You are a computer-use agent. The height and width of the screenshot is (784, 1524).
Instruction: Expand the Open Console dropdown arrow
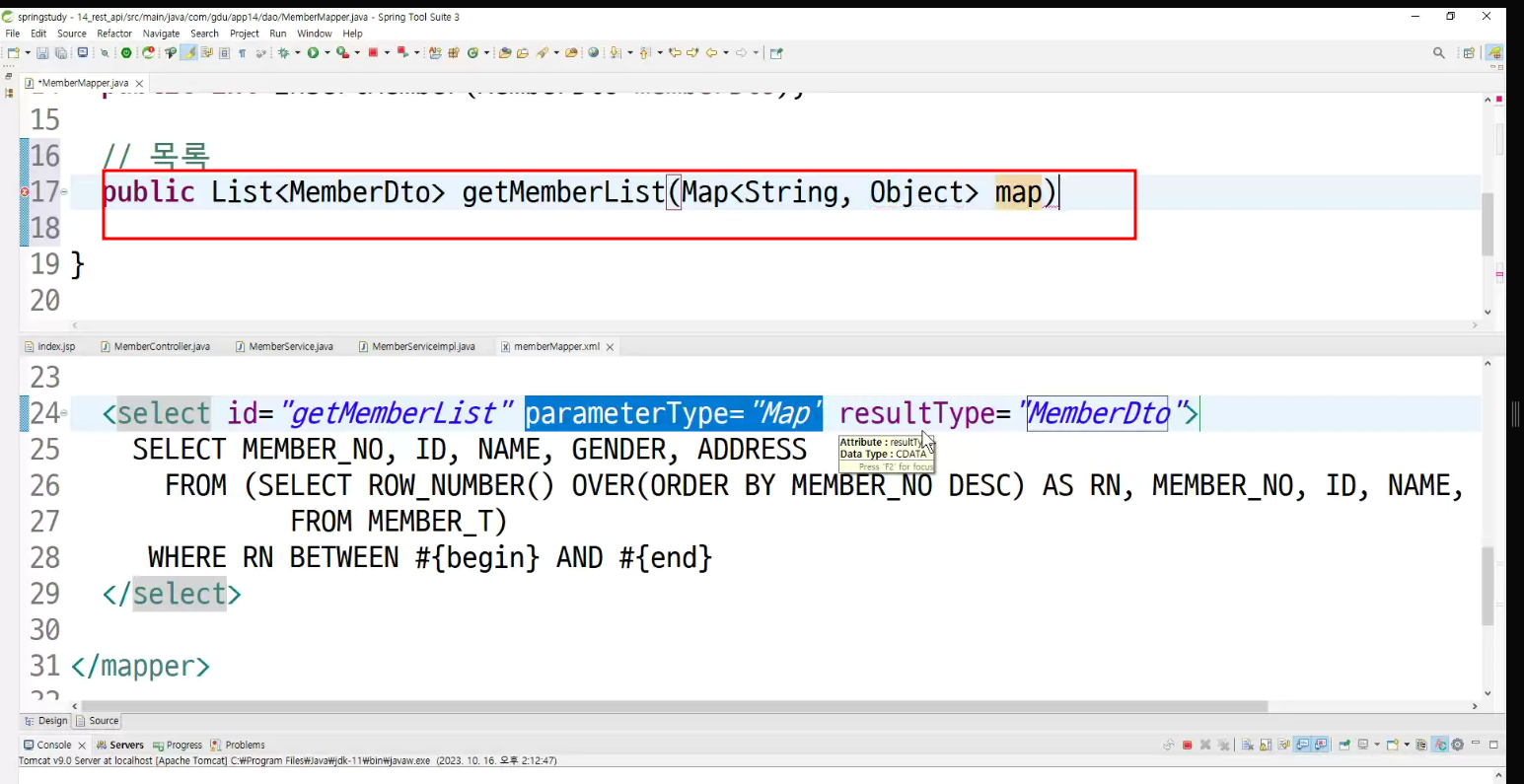pyautogui.click(x=1406, y=745)
